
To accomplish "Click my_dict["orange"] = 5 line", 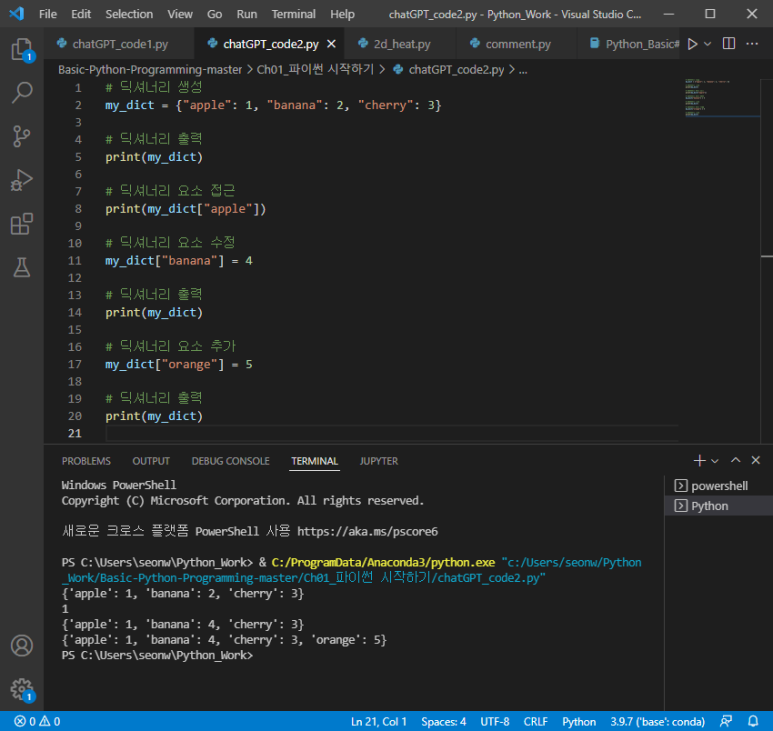I will coord(178,364).
